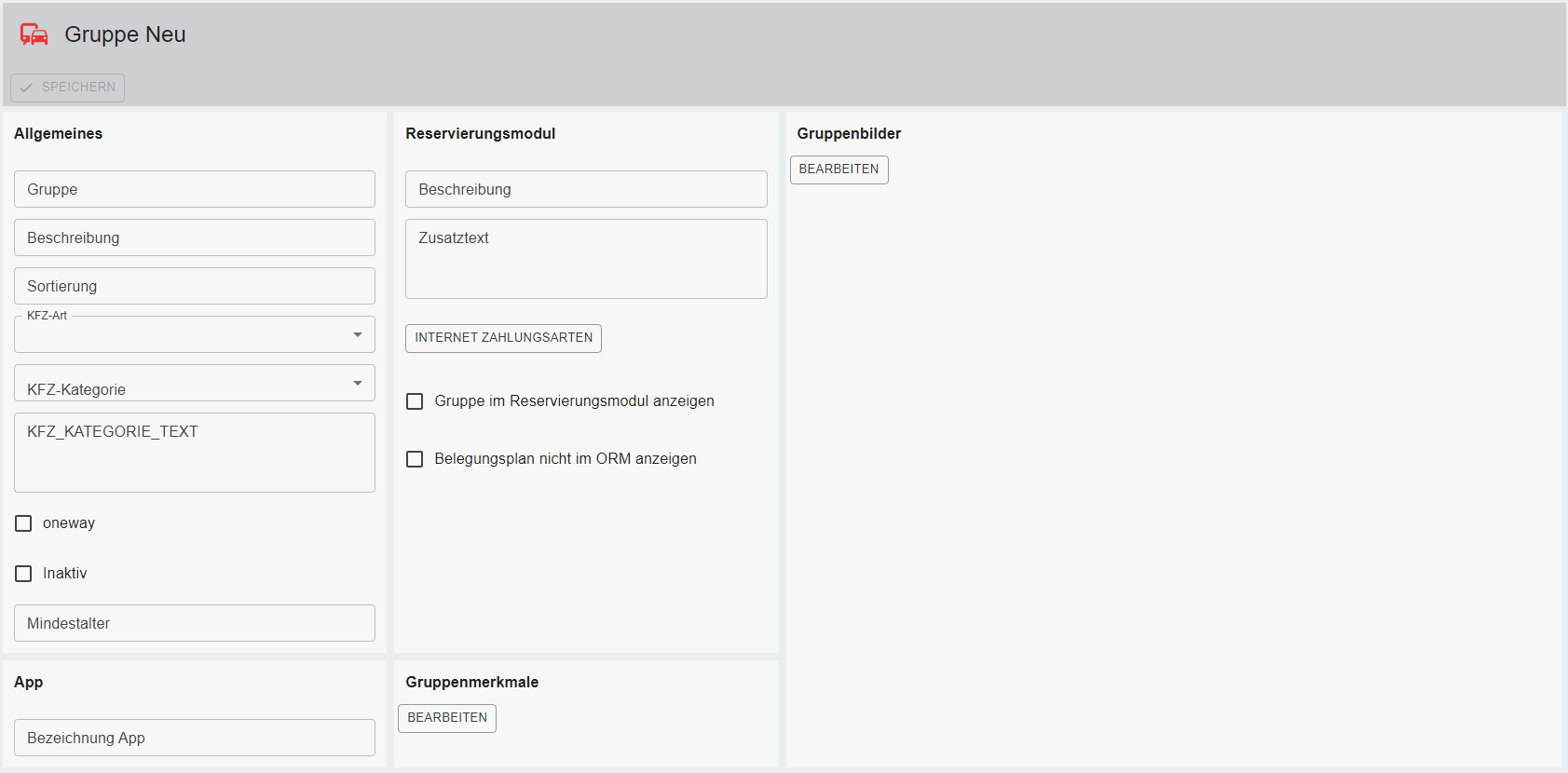Expand the KFZ-Kategorie dropdown

click(194, 384)
